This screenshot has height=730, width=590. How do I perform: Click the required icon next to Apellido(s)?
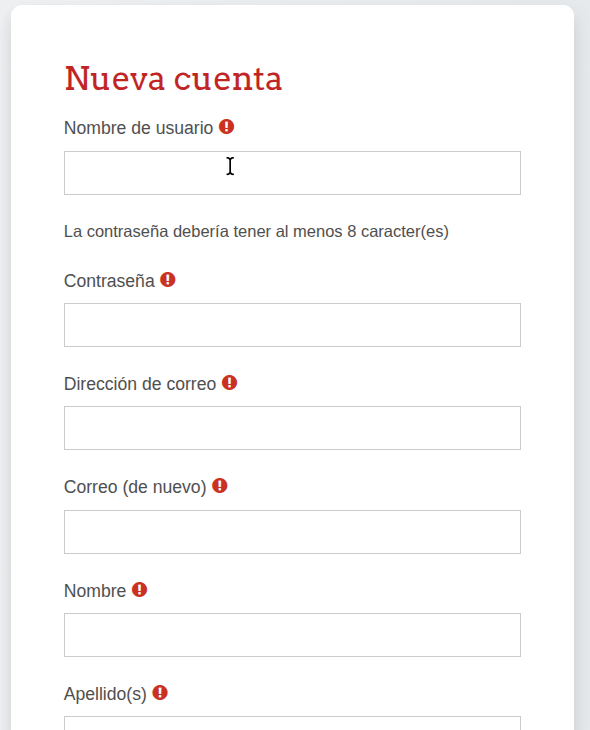point(160,693)
